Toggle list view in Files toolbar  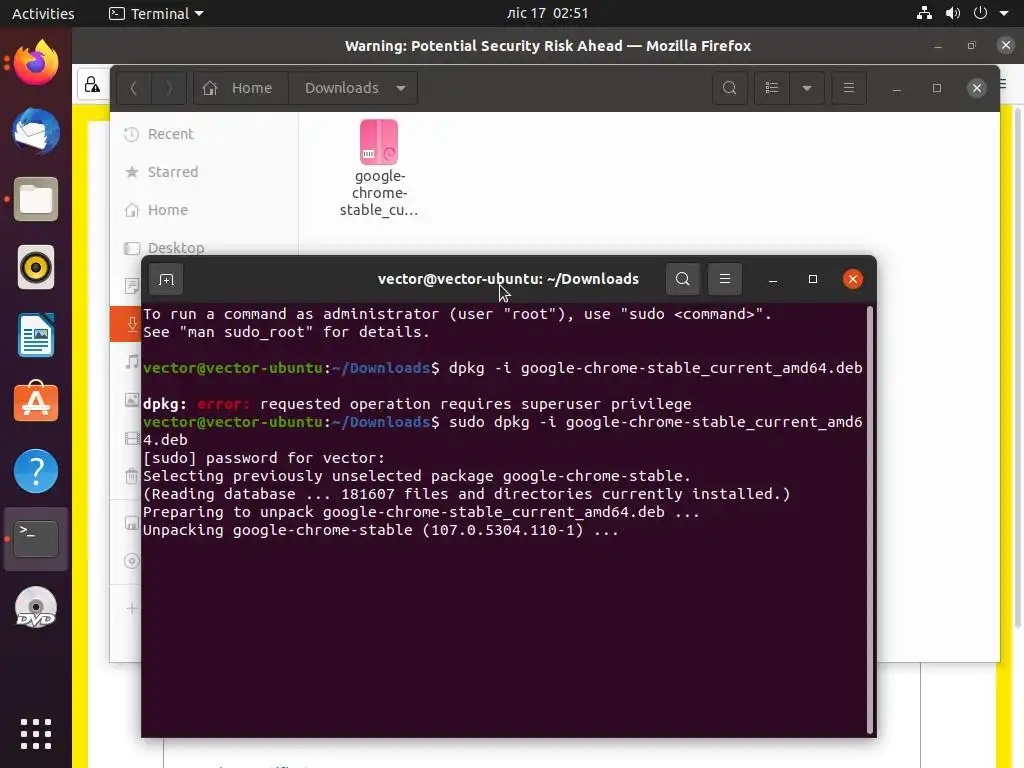pyautogui.click(x=772, y=88)
